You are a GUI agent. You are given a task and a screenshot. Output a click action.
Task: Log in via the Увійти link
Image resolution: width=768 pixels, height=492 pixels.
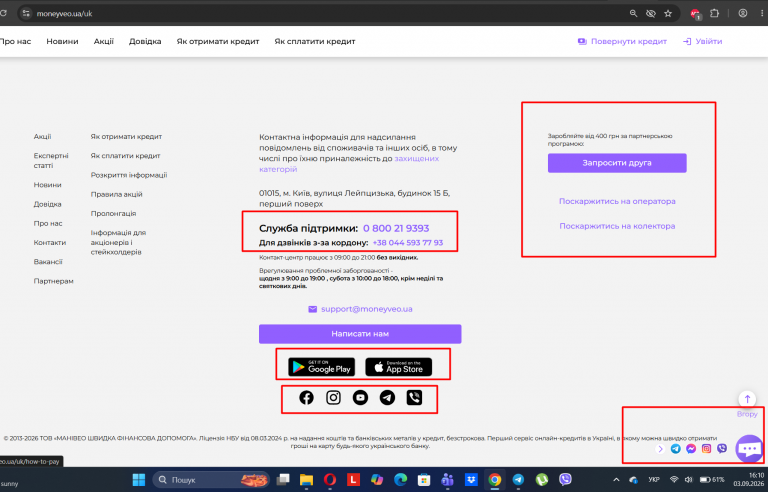coord(703,42)
